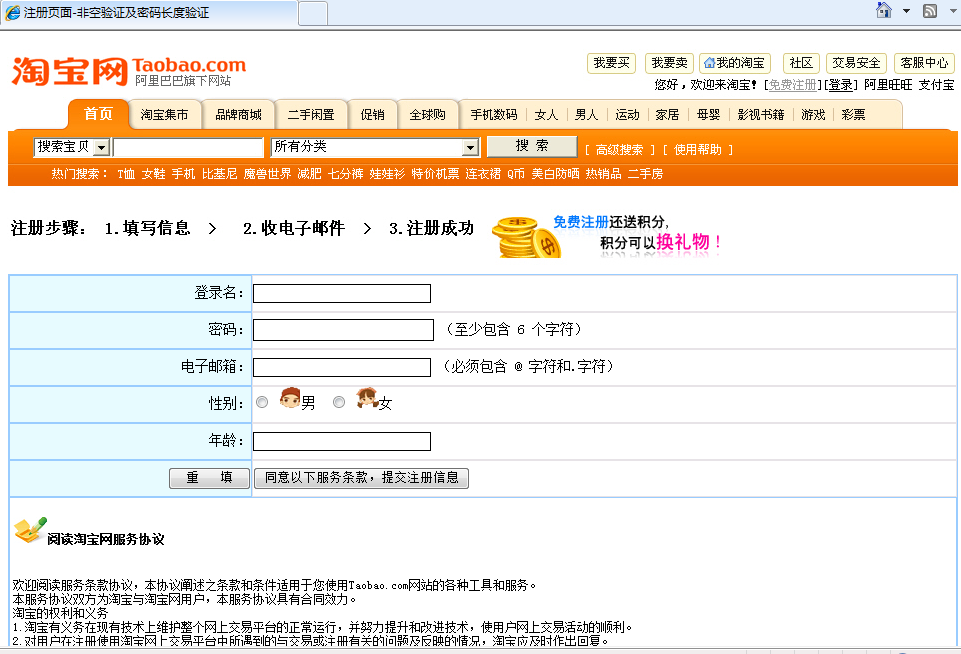Switch to the 淘宝集市 tab
This screenshot has width=961, height=654.
coord(164,115)
